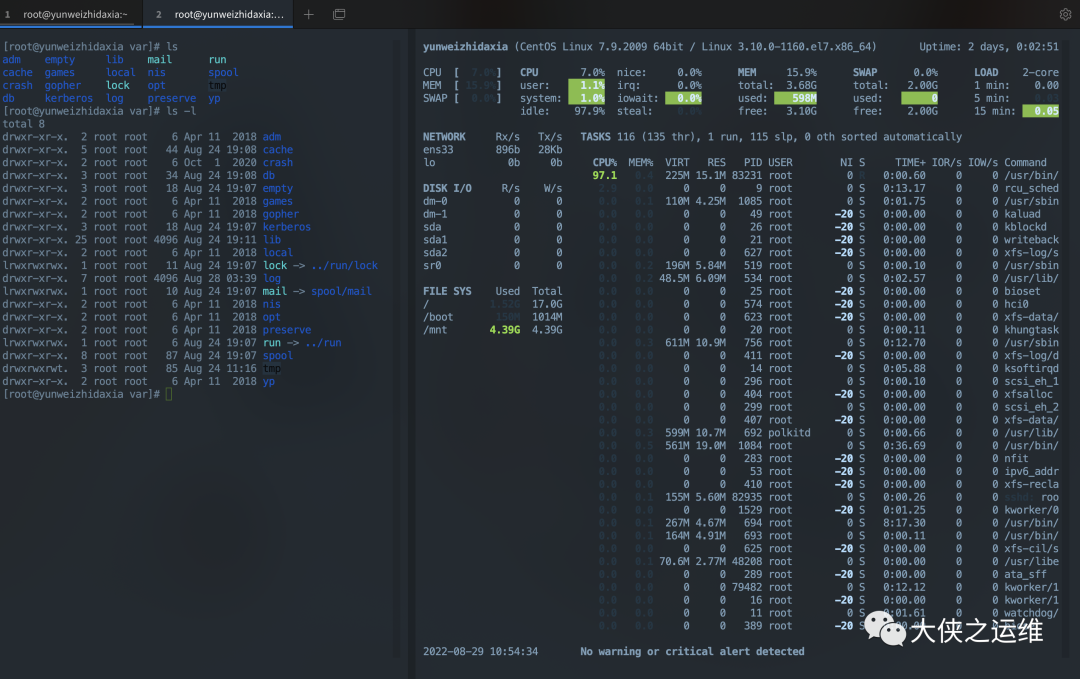Click the NETWORK section header

coord(444,137)
